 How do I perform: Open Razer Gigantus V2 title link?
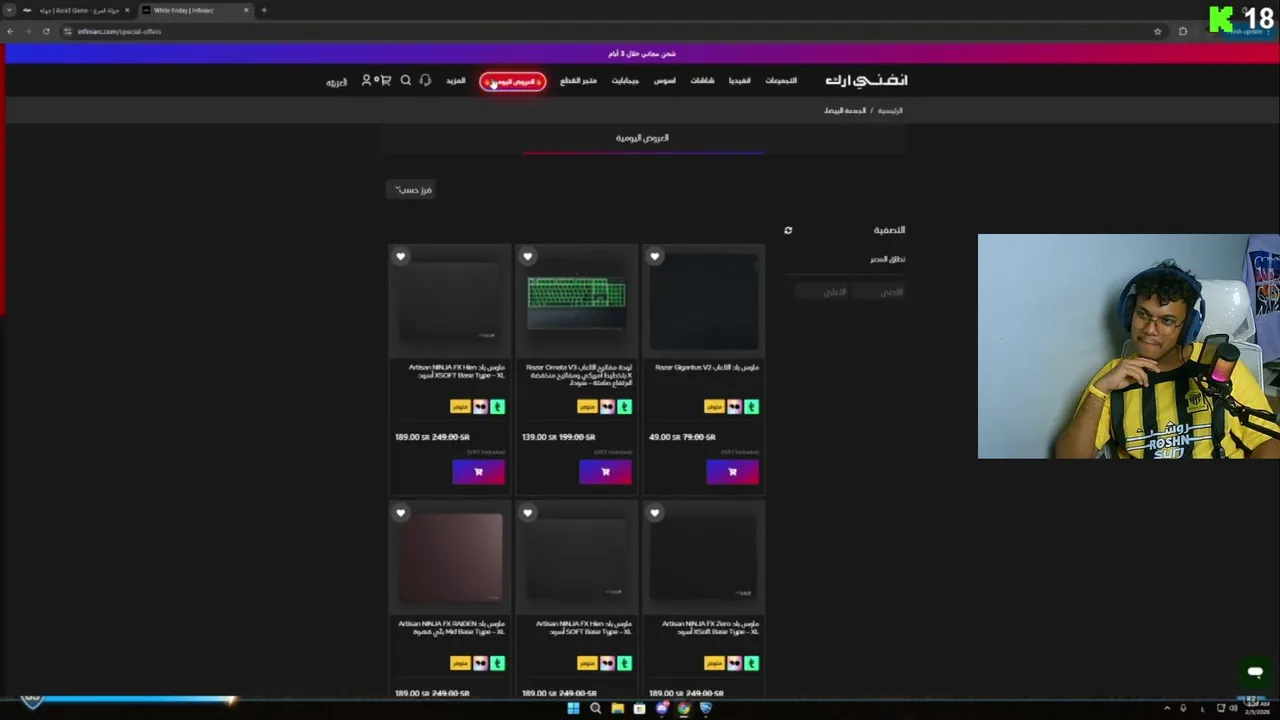(707, 368)
